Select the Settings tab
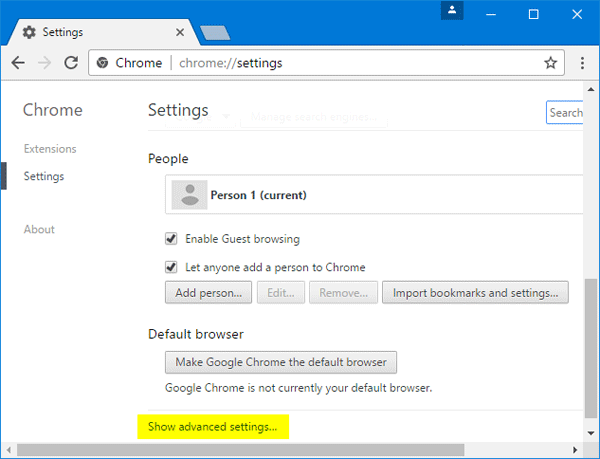Image resolution: width=600 pixels, height=459 pixels. pyautogui.click(x=100, y=32)
